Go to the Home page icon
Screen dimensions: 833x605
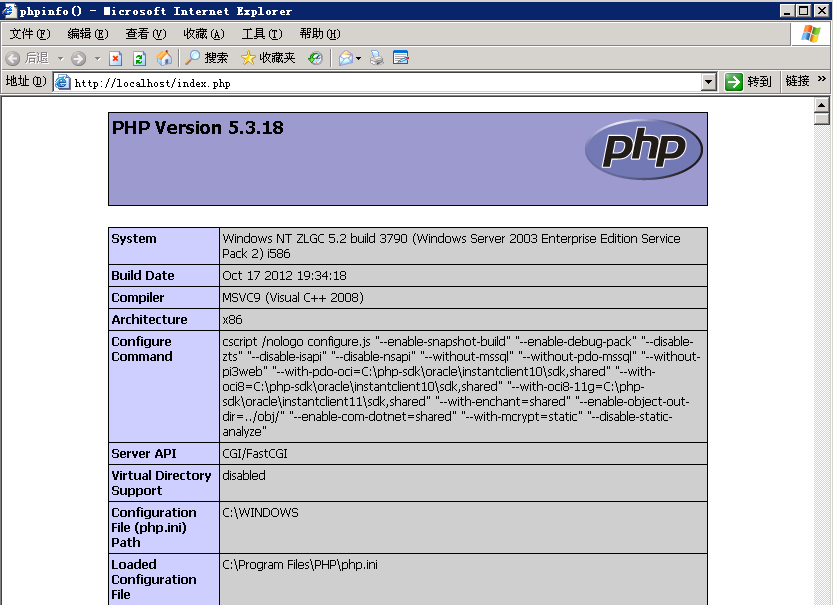(164, 58)
